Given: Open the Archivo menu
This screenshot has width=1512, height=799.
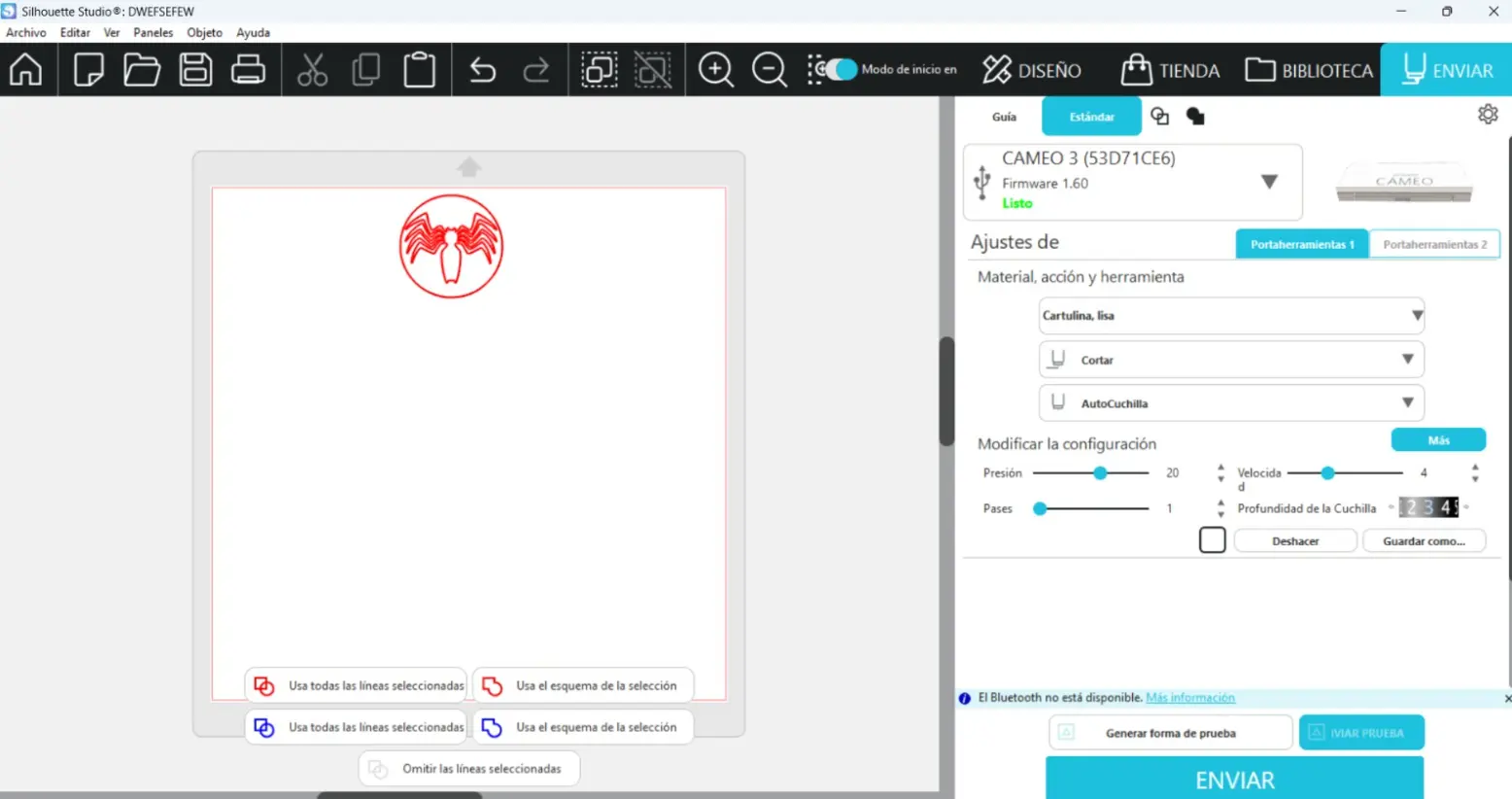Looking at the screenshot, I should coord(26,32).
